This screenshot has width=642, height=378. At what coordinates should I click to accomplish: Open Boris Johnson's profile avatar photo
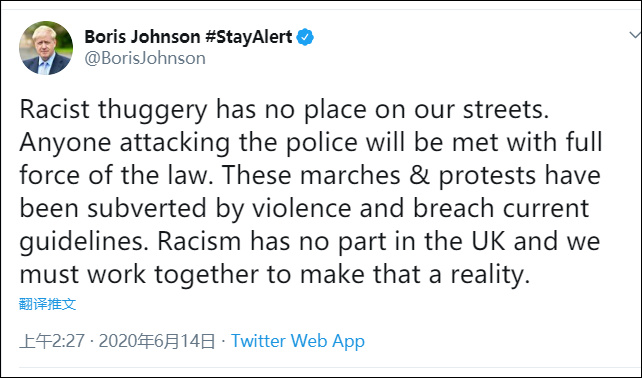46,48
